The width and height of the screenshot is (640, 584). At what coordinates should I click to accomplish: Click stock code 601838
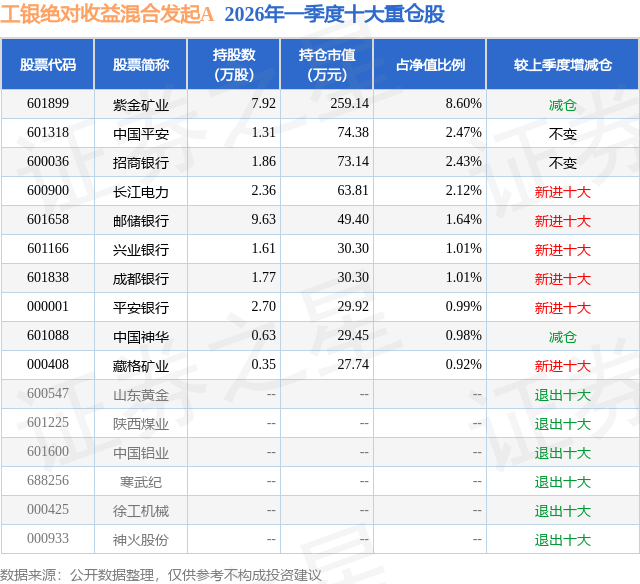point(48,278)
